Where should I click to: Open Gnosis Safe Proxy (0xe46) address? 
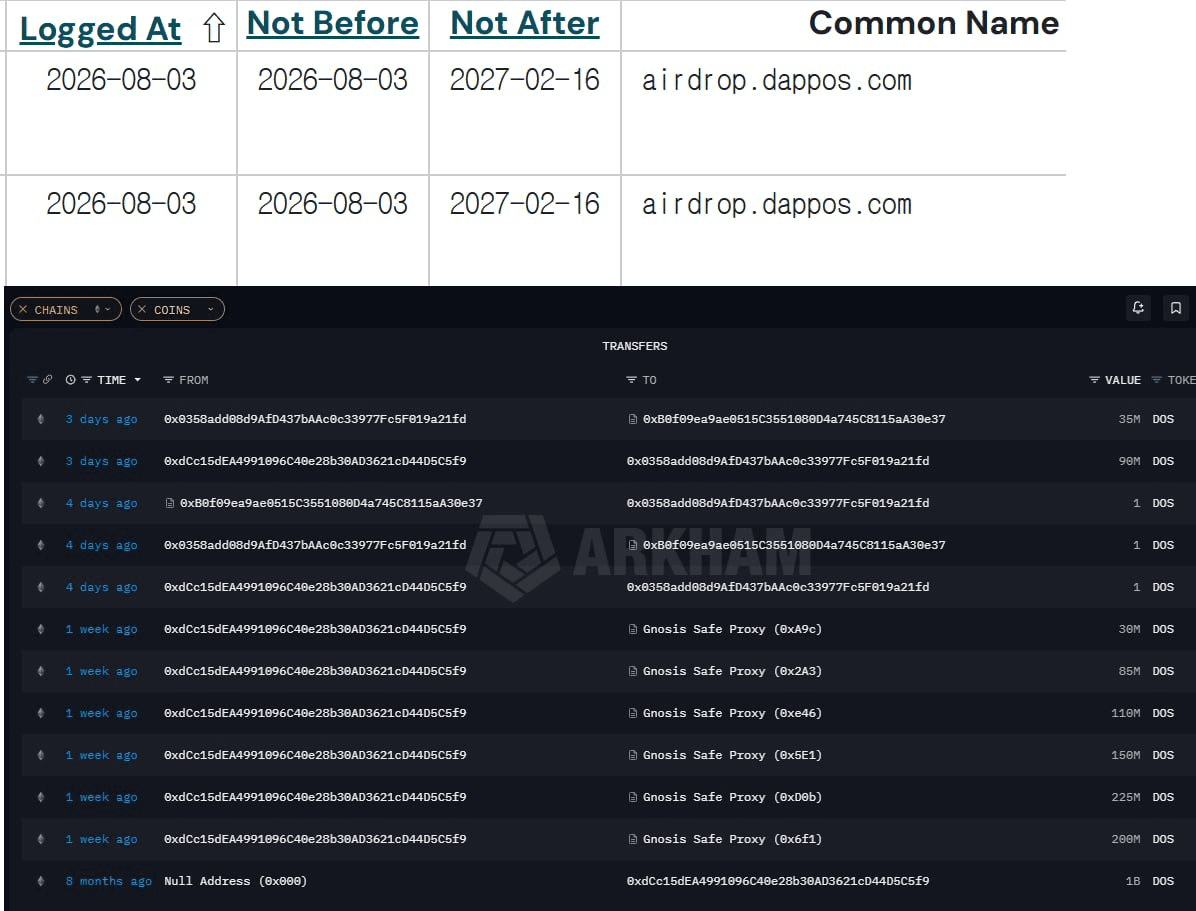(x=732, y=713)
